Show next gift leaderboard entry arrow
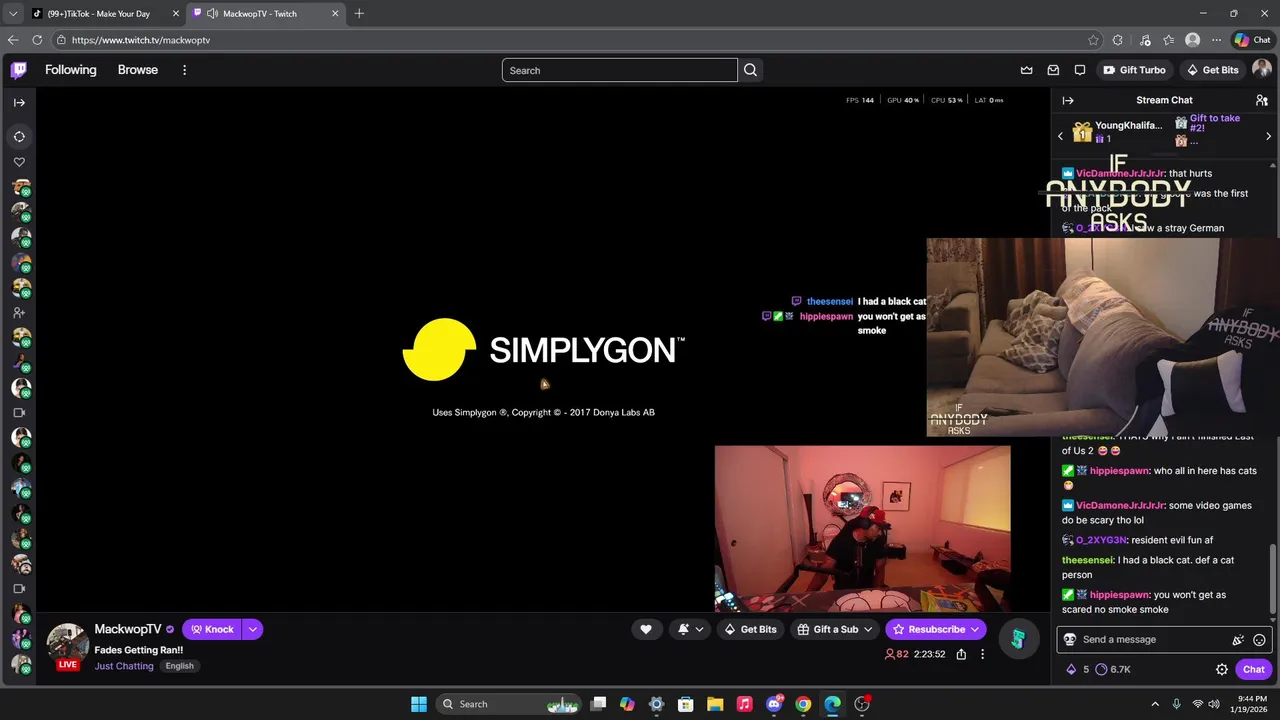 pyautogui.click(x=1268, y=136)
